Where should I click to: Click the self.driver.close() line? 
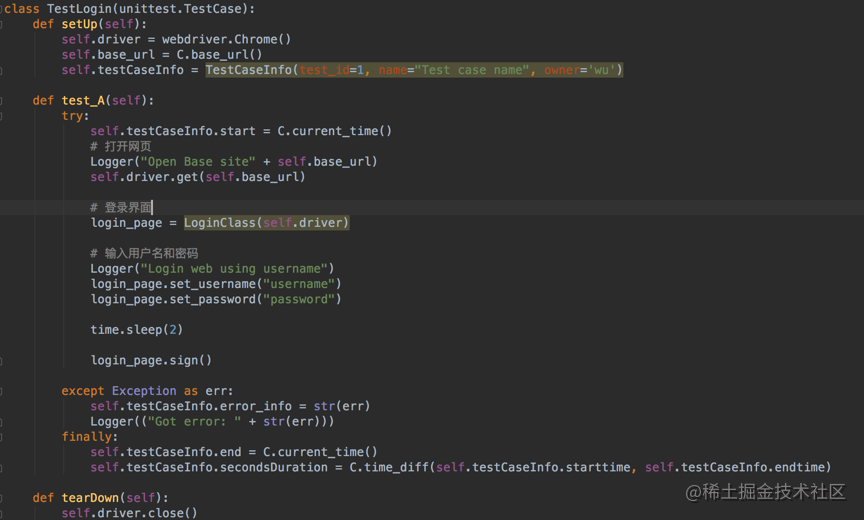129,513
